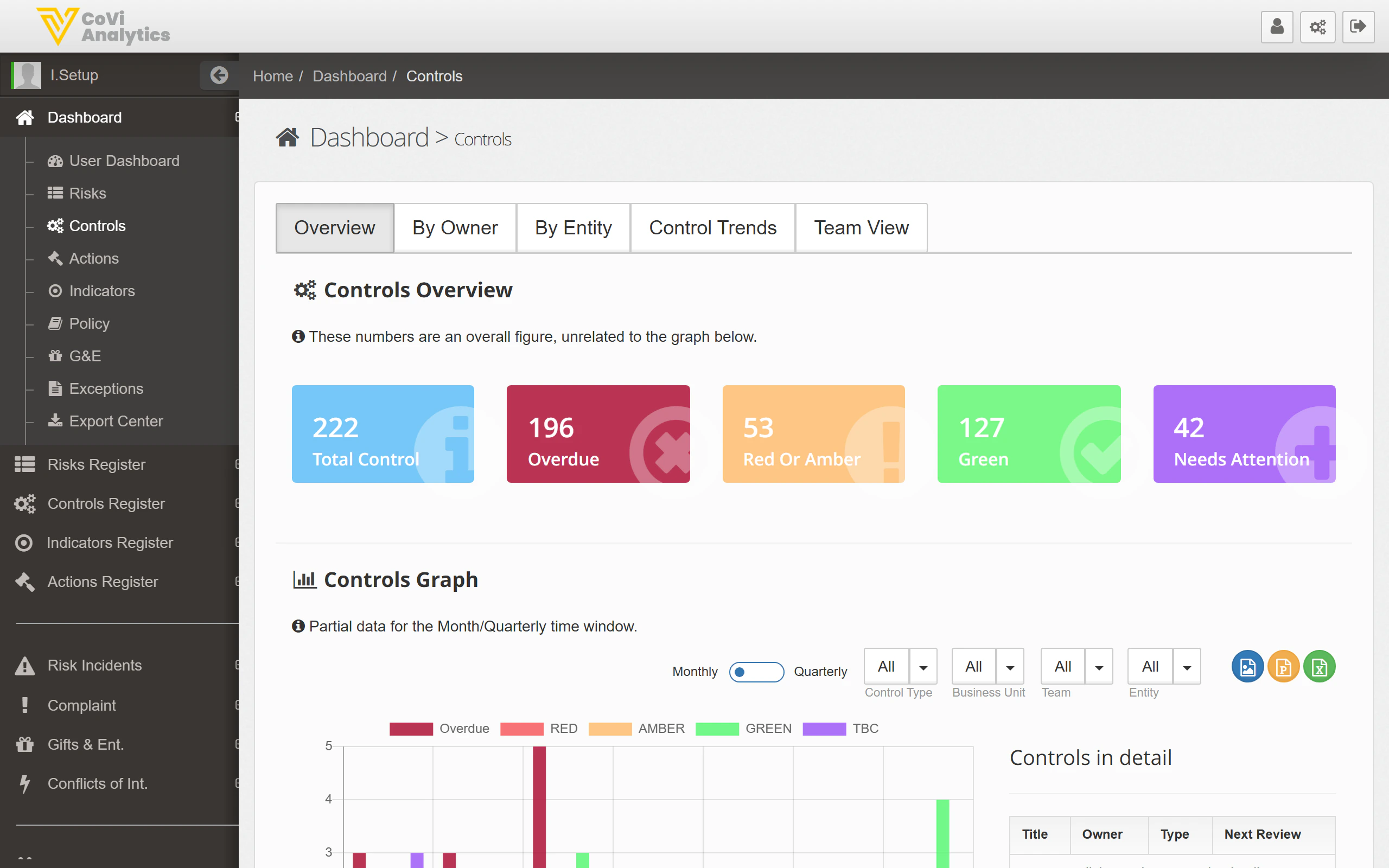Toggle AMBER series in the chart legend

tap(636, 729)
